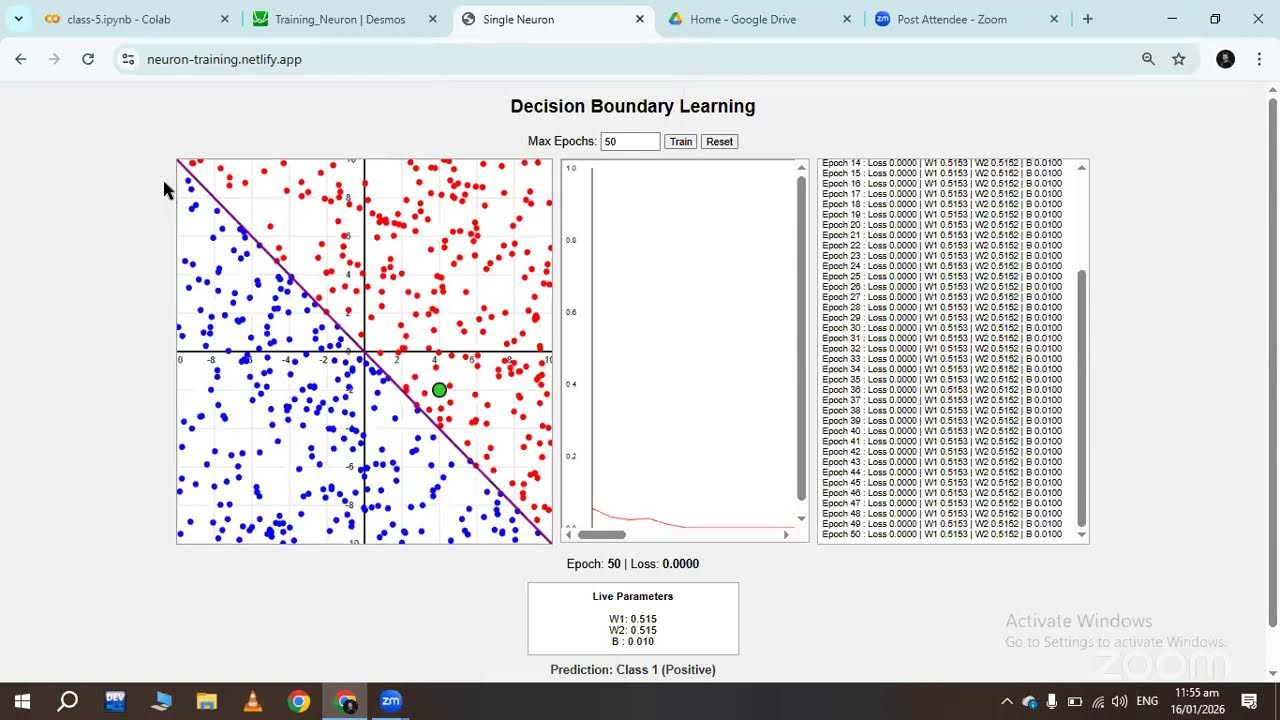Click the page vertical scrollbar thumb
The height and width of the screenshot is (720, 1280).
1272,363
